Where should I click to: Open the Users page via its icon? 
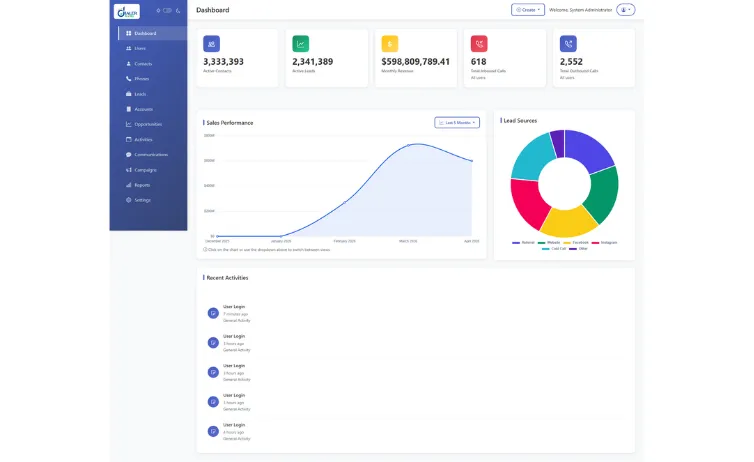point(128,49)
